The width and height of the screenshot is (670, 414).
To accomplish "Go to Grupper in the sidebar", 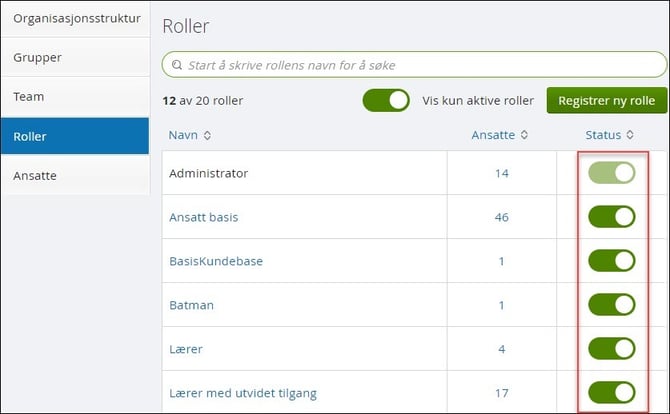I will (x=75, y=57).
